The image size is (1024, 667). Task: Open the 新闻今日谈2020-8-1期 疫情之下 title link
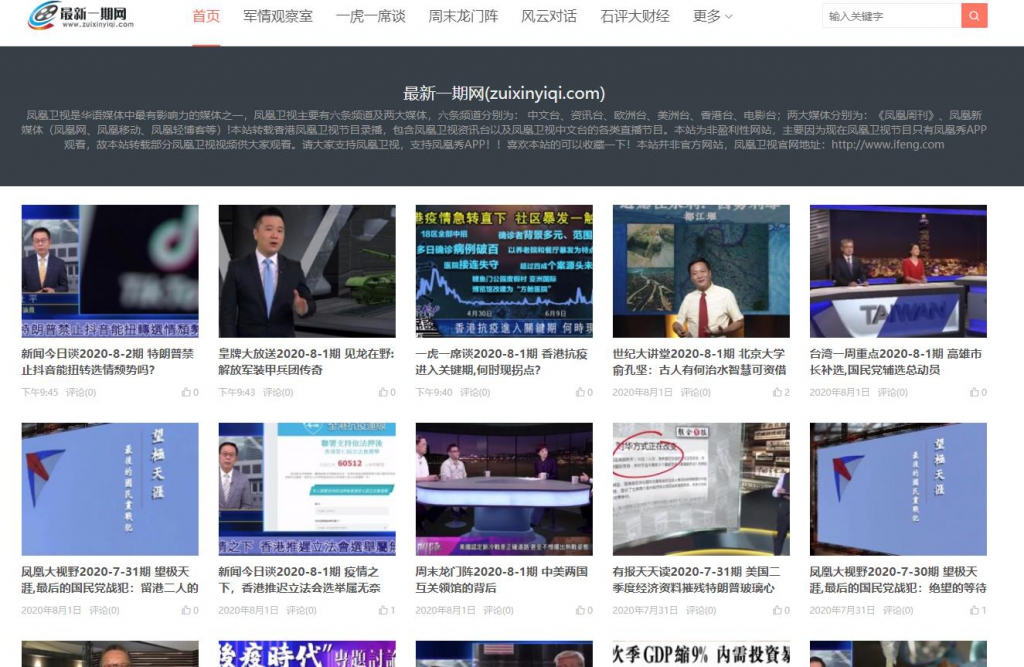point(299,579)
